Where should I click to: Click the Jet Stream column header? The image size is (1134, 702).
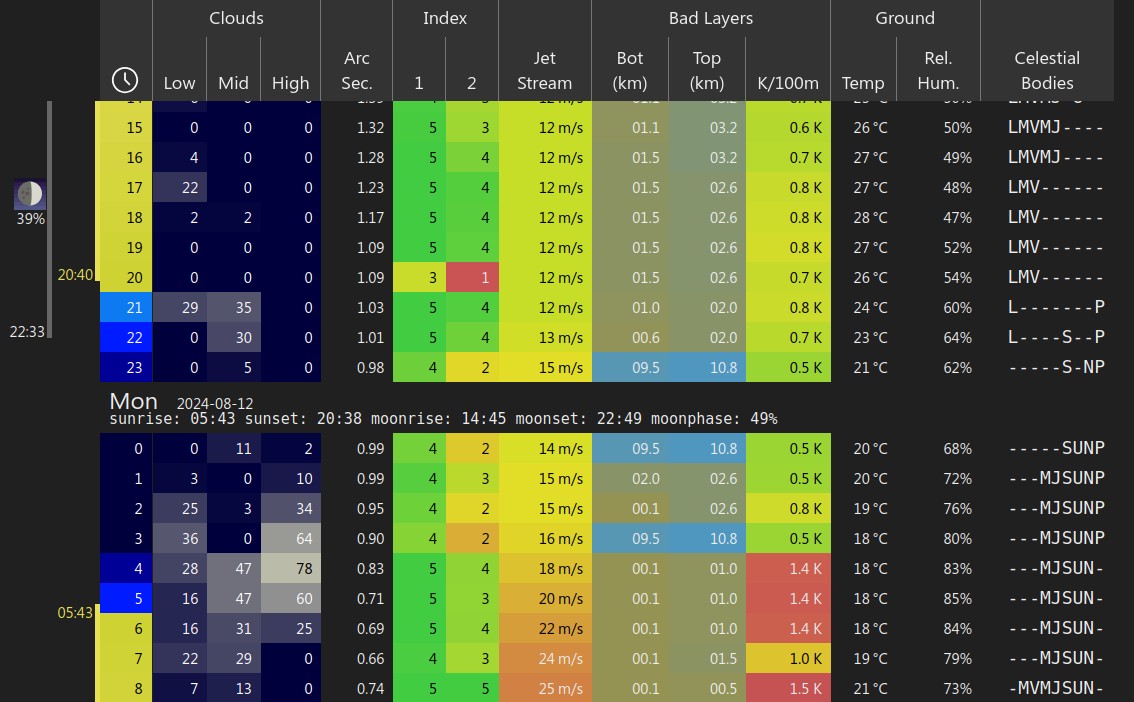coord(545,70)
